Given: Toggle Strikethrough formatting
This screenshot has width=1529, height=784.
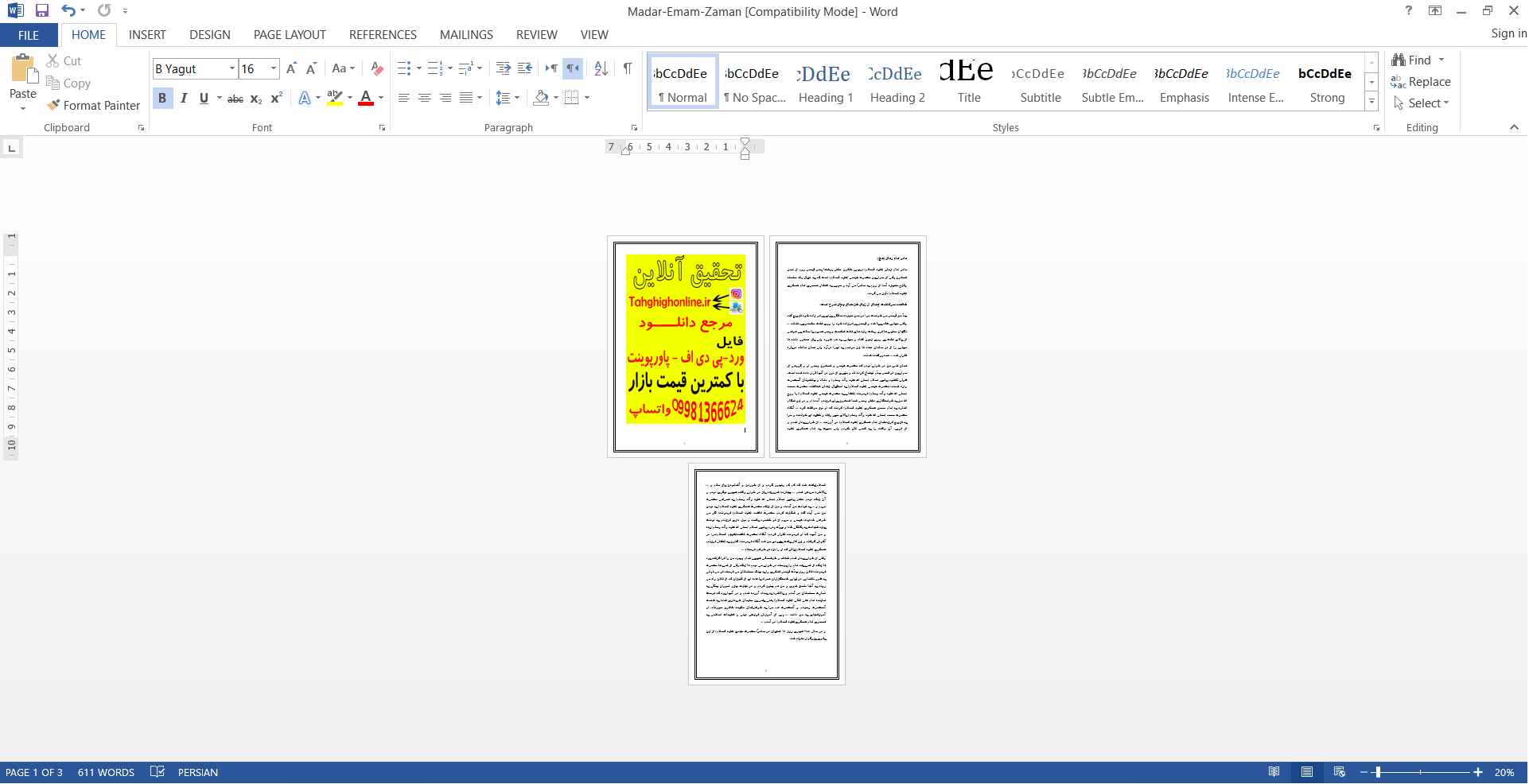Looking at the screenshot, I should point(235,99).
